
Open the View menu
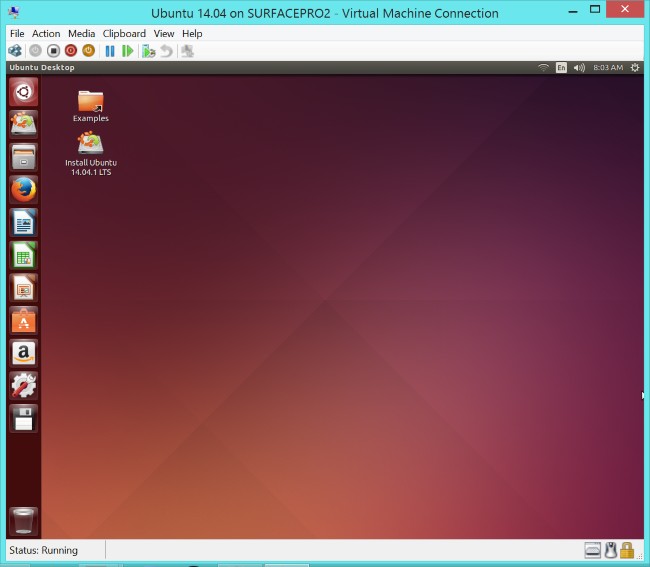[x=164, y=34]
